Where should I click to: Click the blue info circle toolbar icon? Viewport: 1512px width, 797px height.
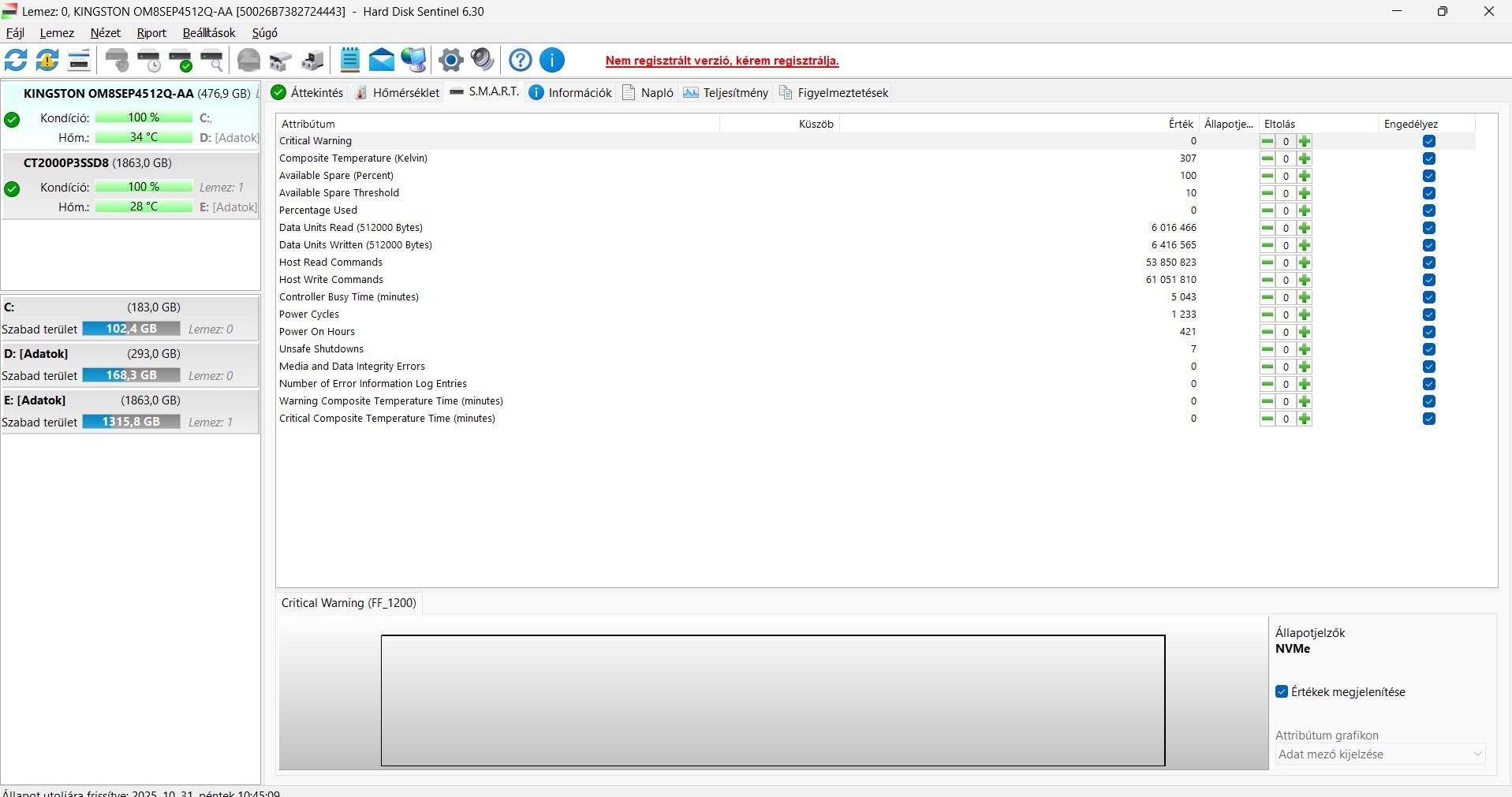coord(552,60)
